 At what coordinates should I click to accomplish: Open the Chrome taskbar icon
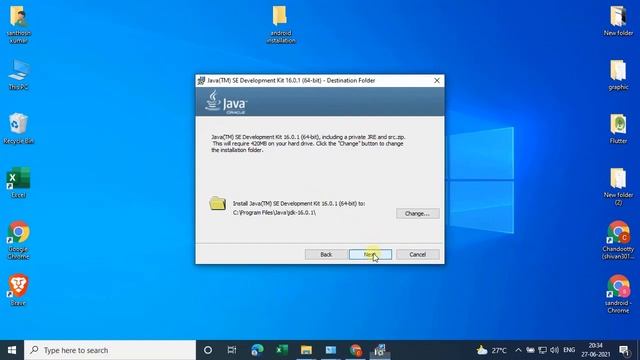[356, 350]
